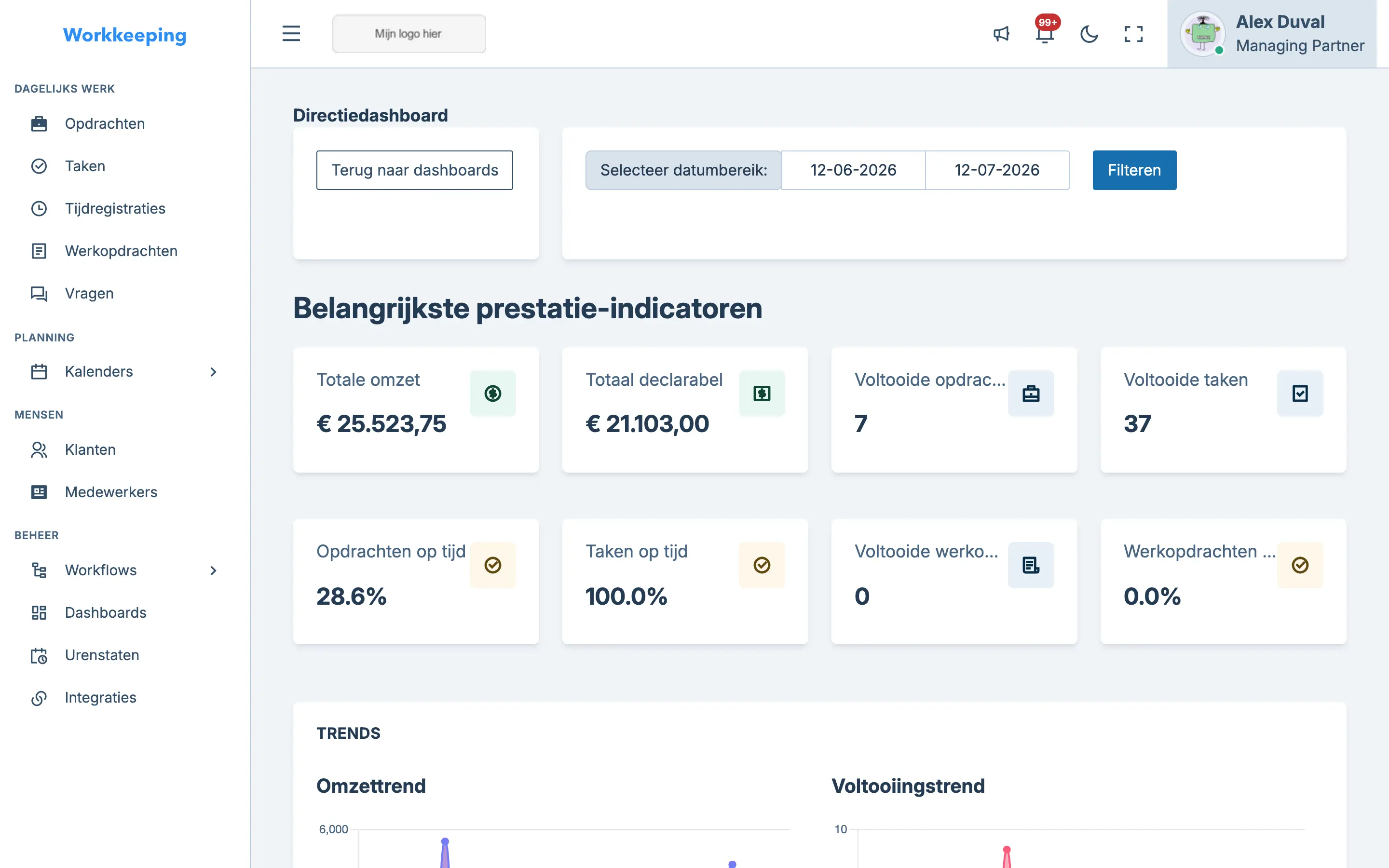Click document icon on Voltooide werkopdrachten card
The image size is (1389, 868).
(1031, 565)
